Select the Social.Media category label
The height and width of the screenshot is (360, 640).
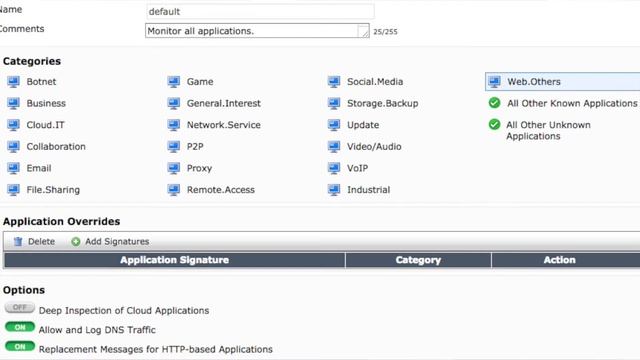click(375, 82)
